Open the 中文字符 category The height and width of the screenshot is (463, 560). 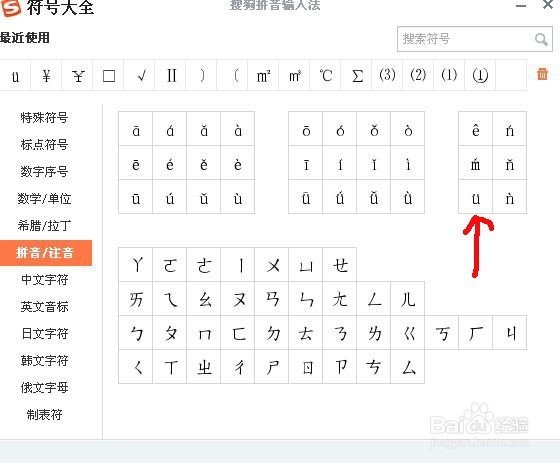[44, 280]
